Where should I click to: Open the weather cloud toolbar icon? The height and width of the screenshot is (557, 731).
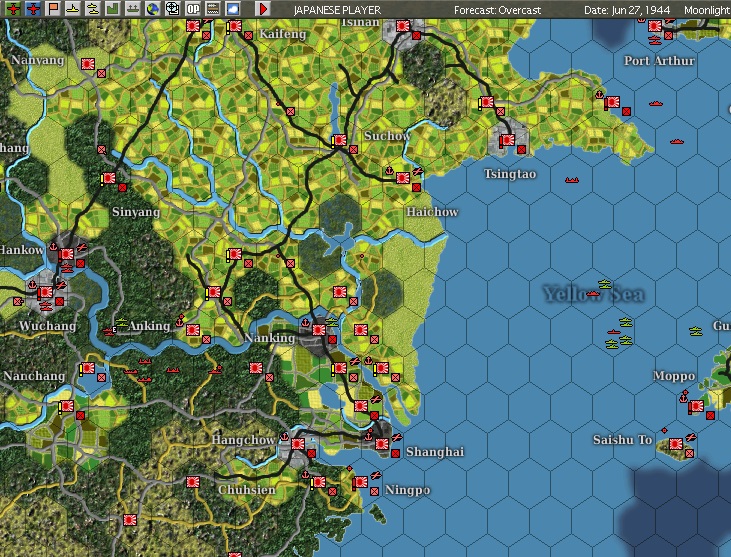pyautogui.click(x=233, y=8)
